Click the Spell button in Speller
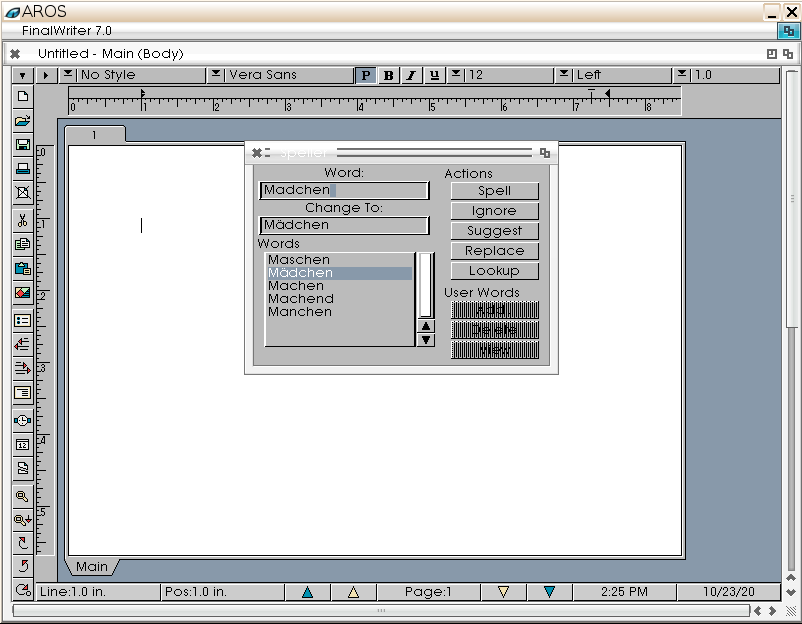The image size is (802, 624). click(495, 191)
